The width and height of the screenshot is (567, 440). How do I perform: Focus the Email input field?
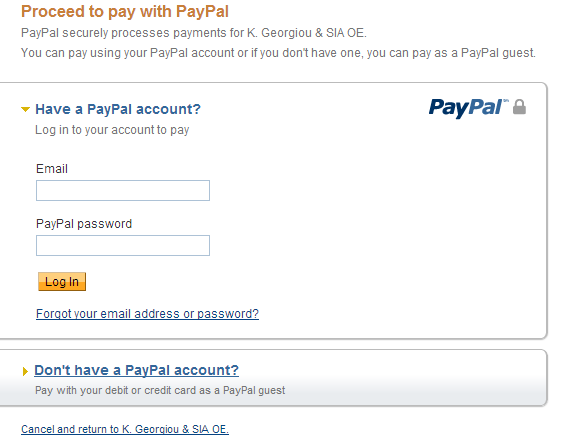(123, 191)
